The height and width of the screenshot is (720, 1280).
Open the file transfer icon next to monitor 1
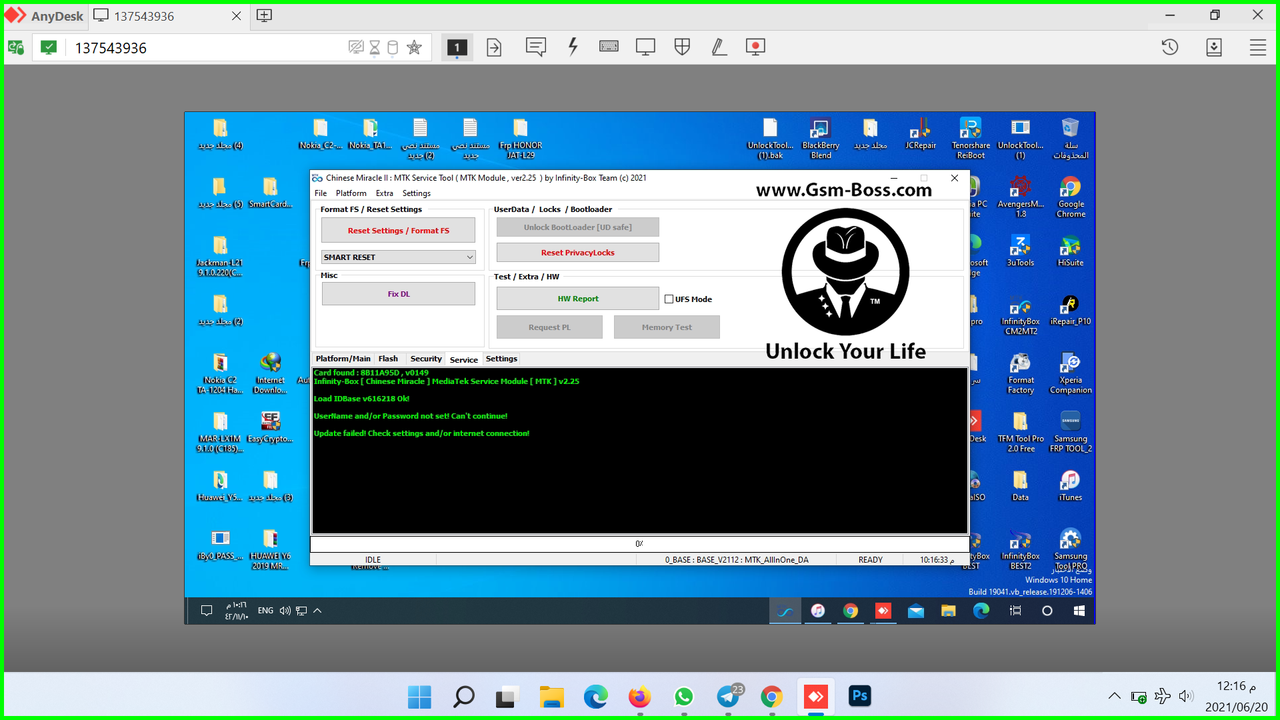[x=494, y=47]
